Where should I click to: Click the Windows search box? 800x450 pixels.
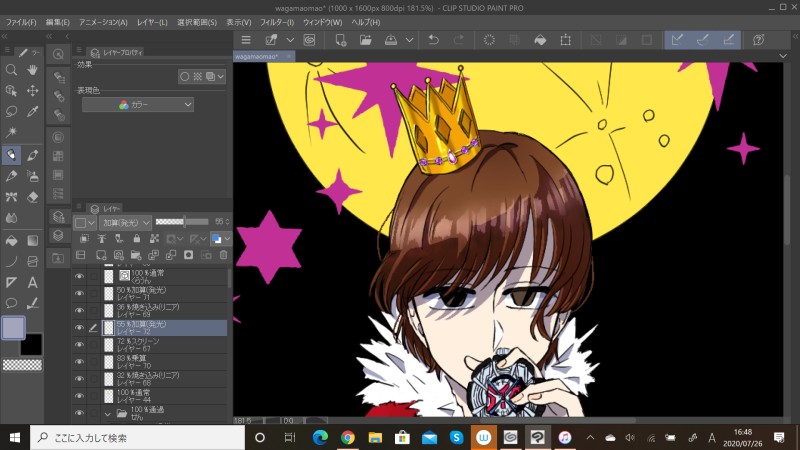130,437
